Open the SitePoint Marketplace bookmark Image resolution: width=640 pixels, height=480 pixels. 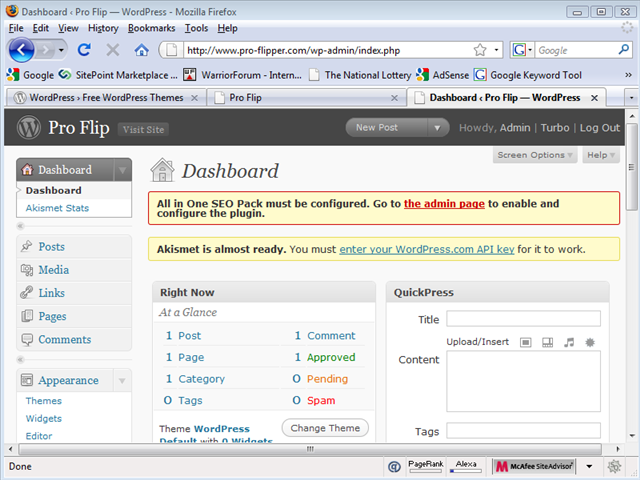click(118, 75)
